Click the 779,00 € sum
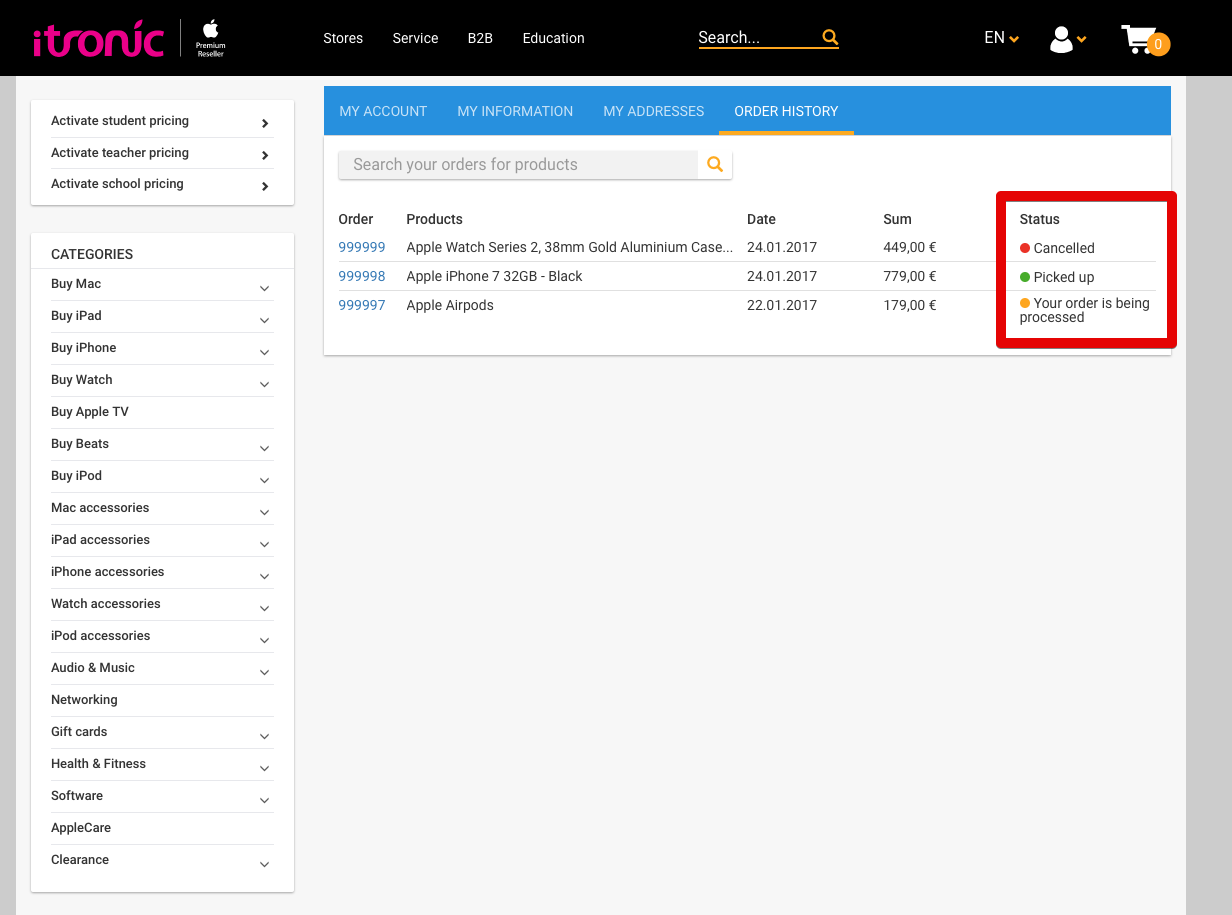This screenshot has height=915, width=1232. click(x=910, y=276)
